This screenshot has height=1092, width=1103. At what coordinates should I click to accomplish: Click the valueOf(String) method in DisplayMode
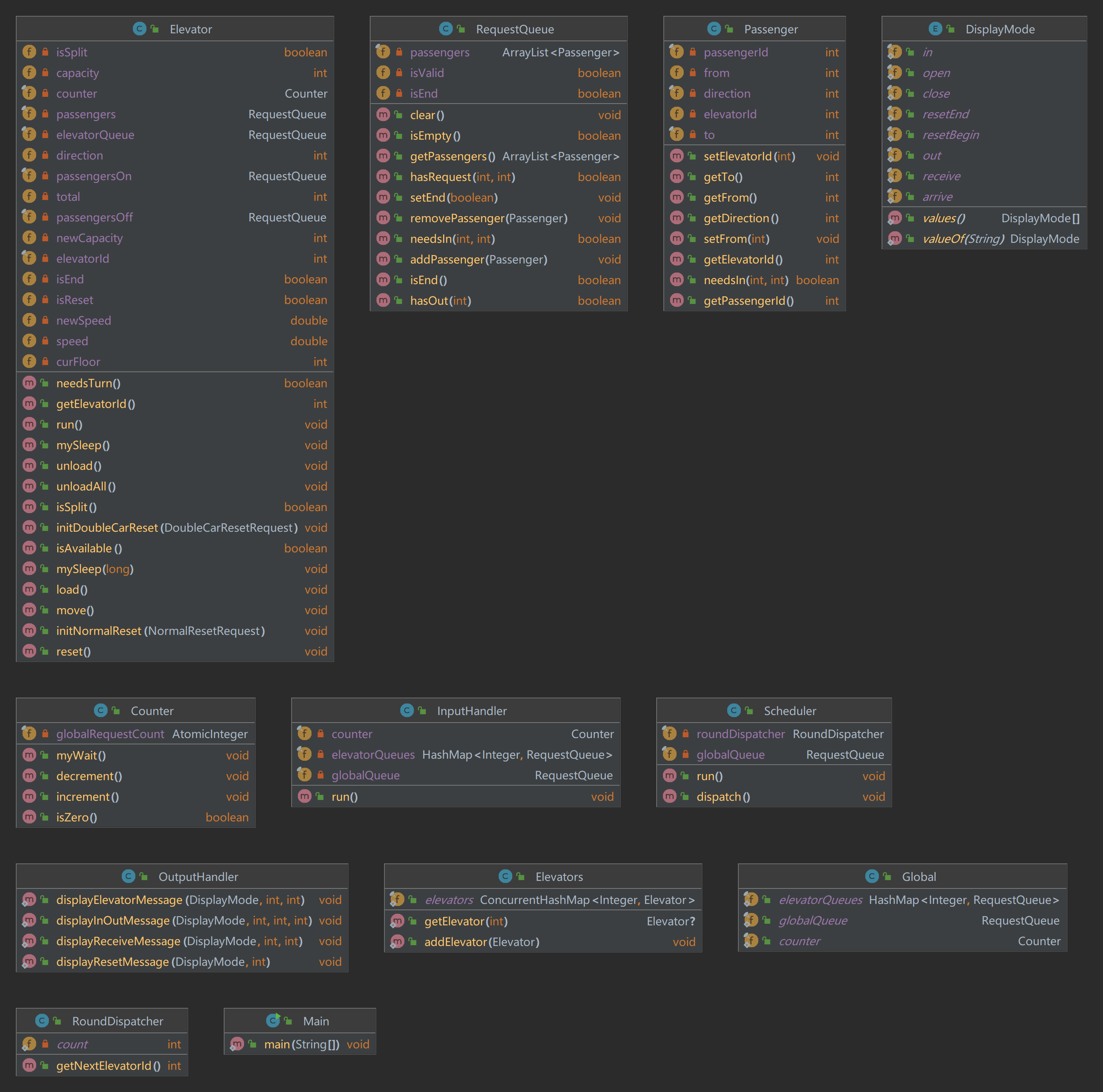[963, 238]
